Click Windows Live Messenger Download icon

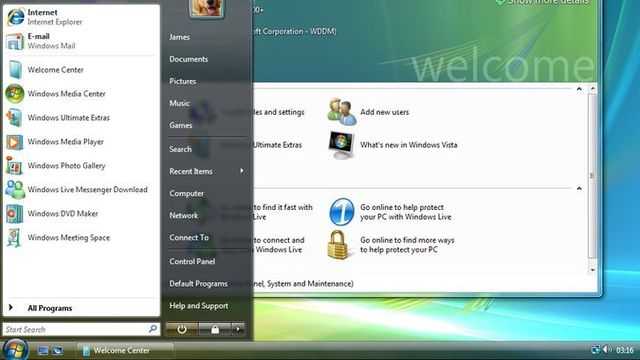pos(15,189)
